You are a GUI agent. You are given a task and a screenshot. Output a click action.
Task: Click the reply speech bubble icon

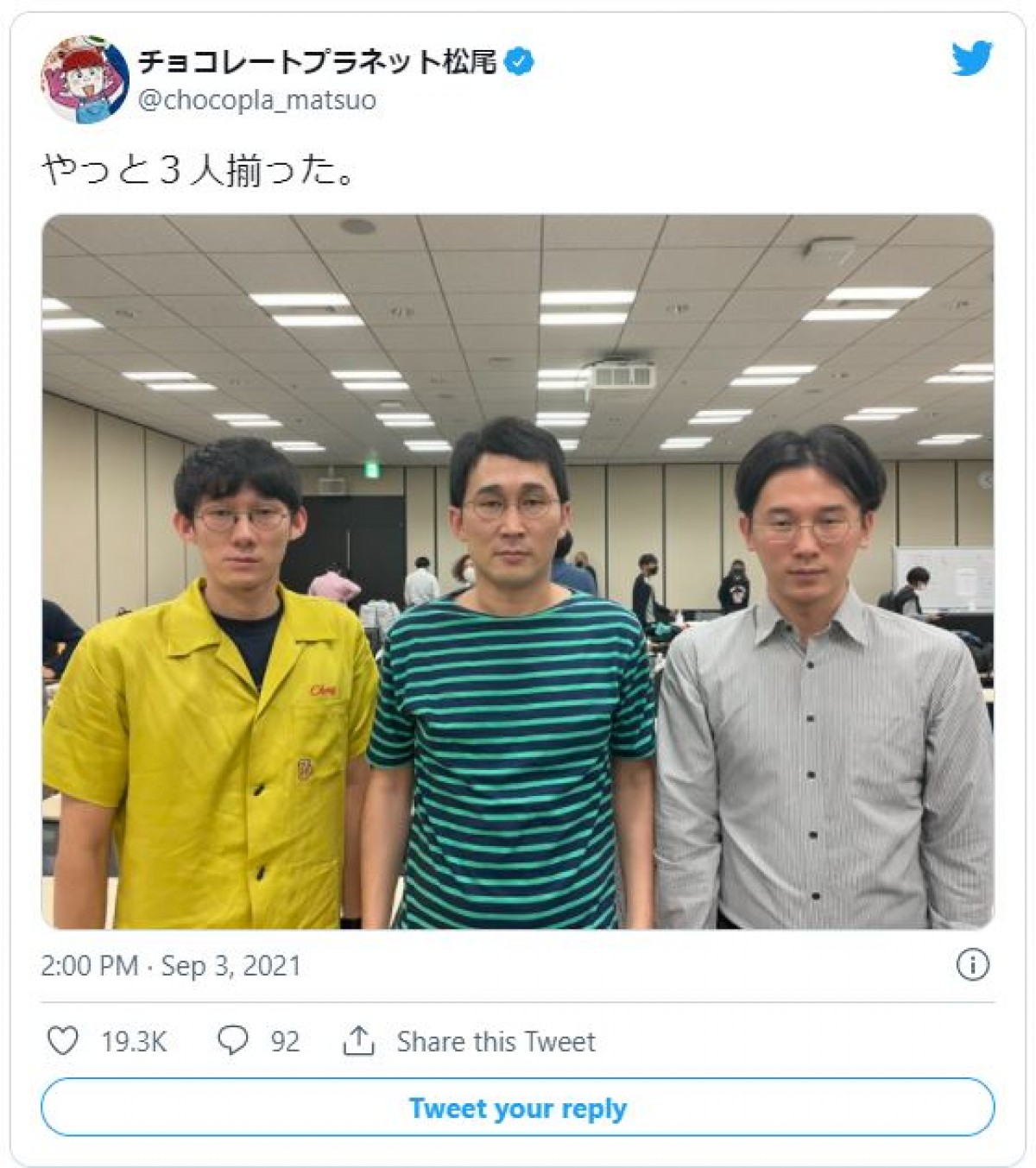[x=232, y=1041]
